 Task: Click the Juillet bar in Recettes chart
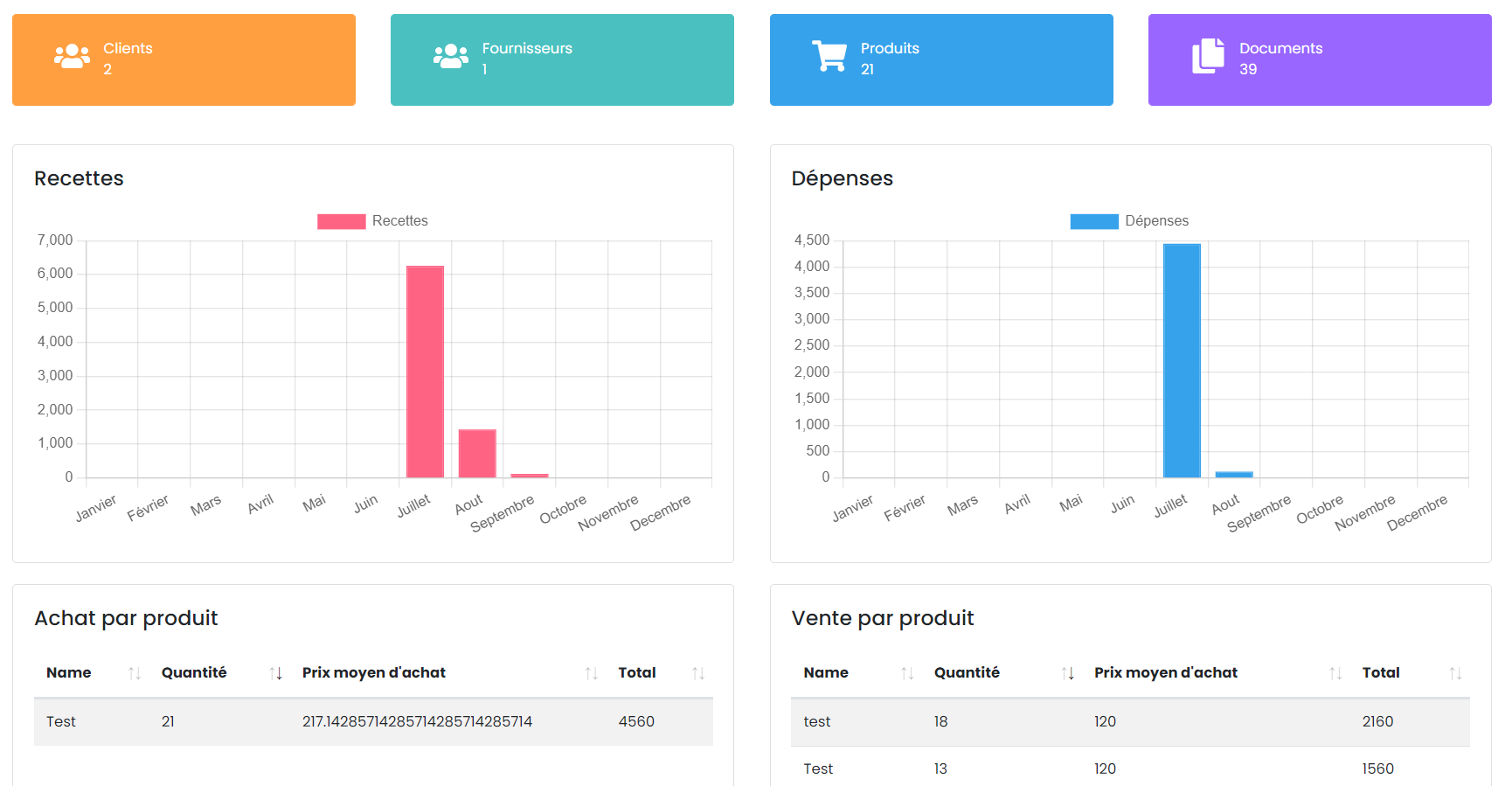[x=425, y=372]
